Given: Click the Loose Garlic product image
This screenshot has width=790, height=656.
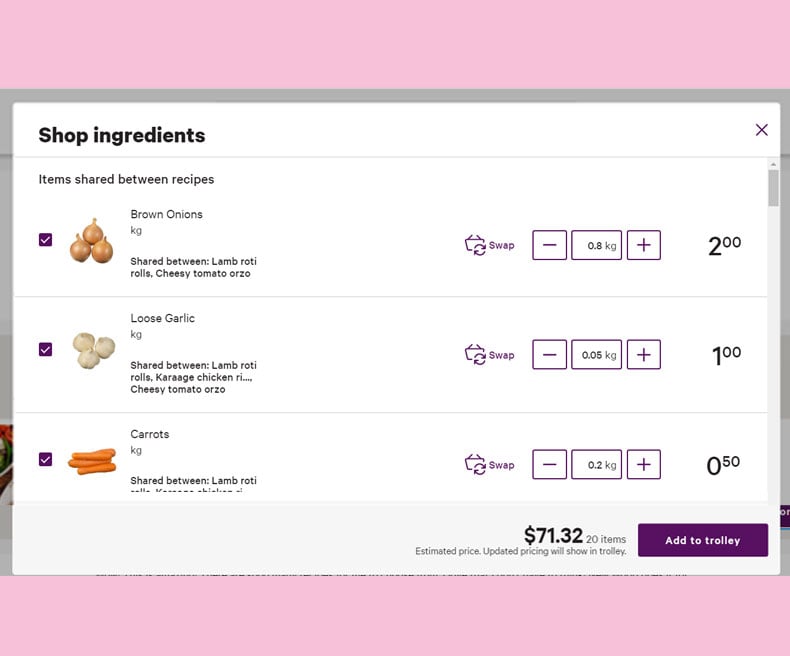Looking at the screenshot, I should point(93,350).
